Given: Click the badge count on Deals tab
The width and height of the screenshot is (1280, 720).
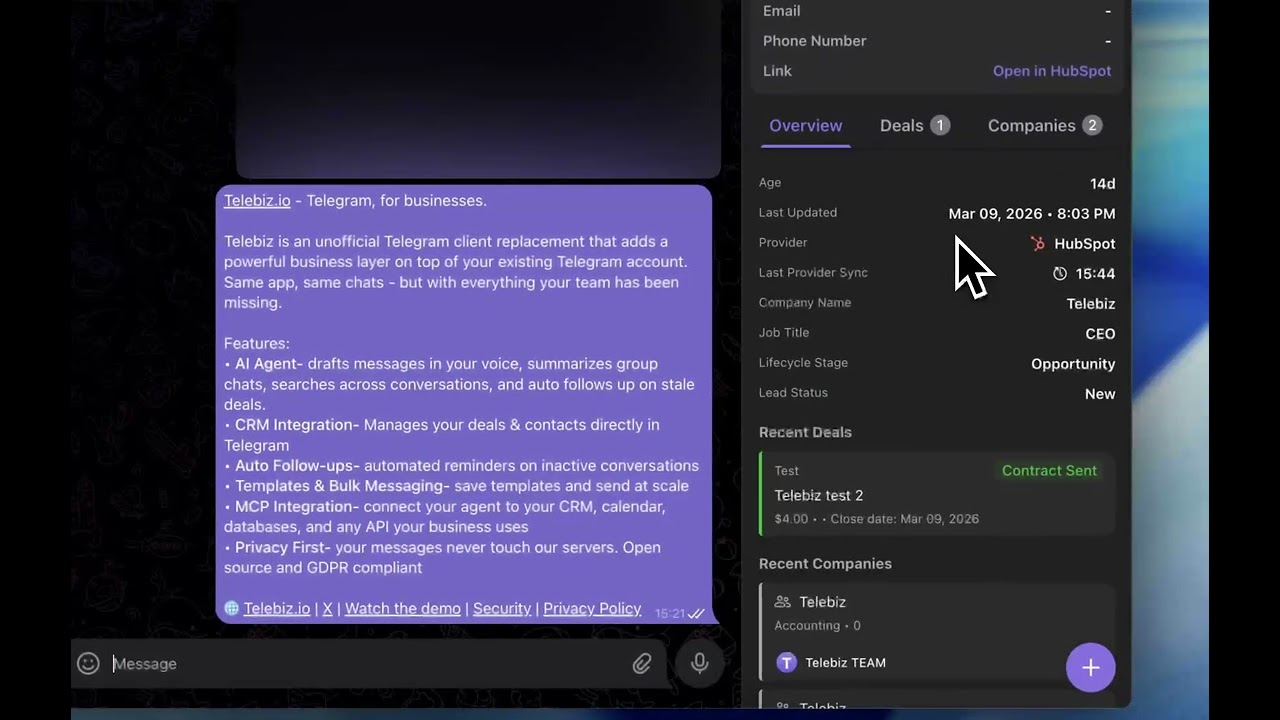Looking at the screenshot, I should pos(940,125).
